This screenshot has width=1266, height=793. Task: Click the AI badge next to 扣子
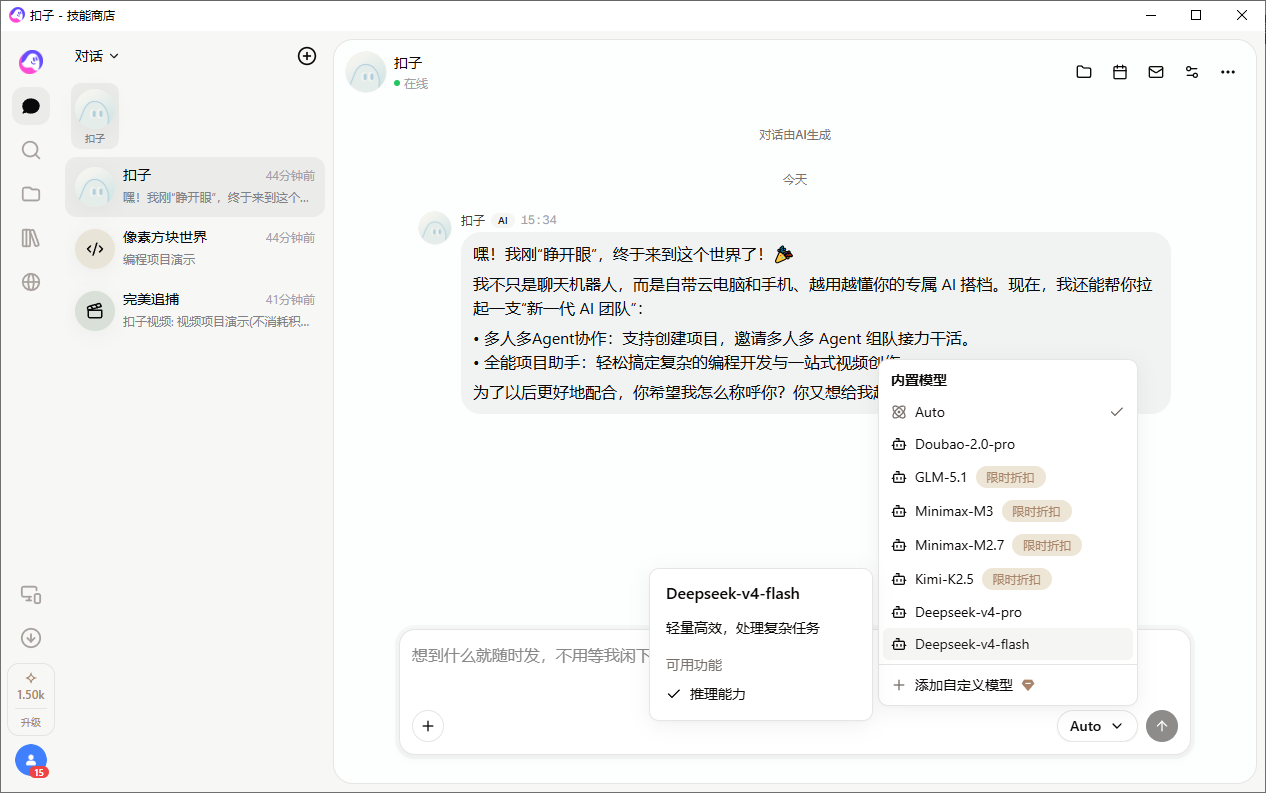coord(503,220)
